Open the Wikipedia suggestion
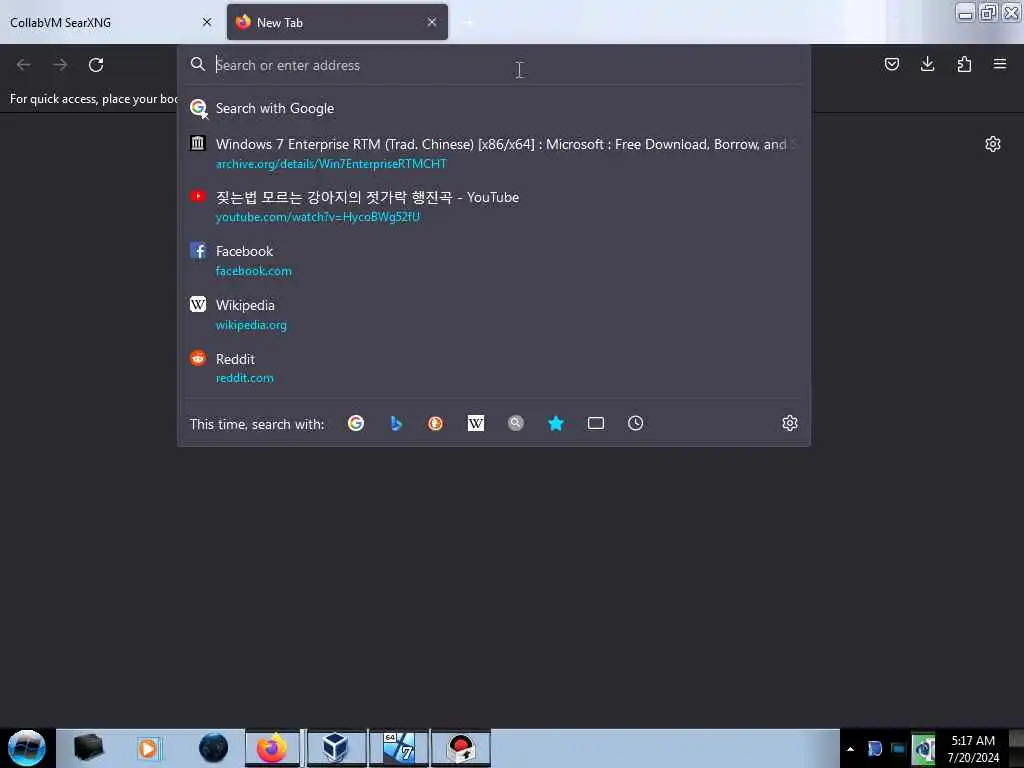This screenshot has width=1024, height=768. (494, 314)
